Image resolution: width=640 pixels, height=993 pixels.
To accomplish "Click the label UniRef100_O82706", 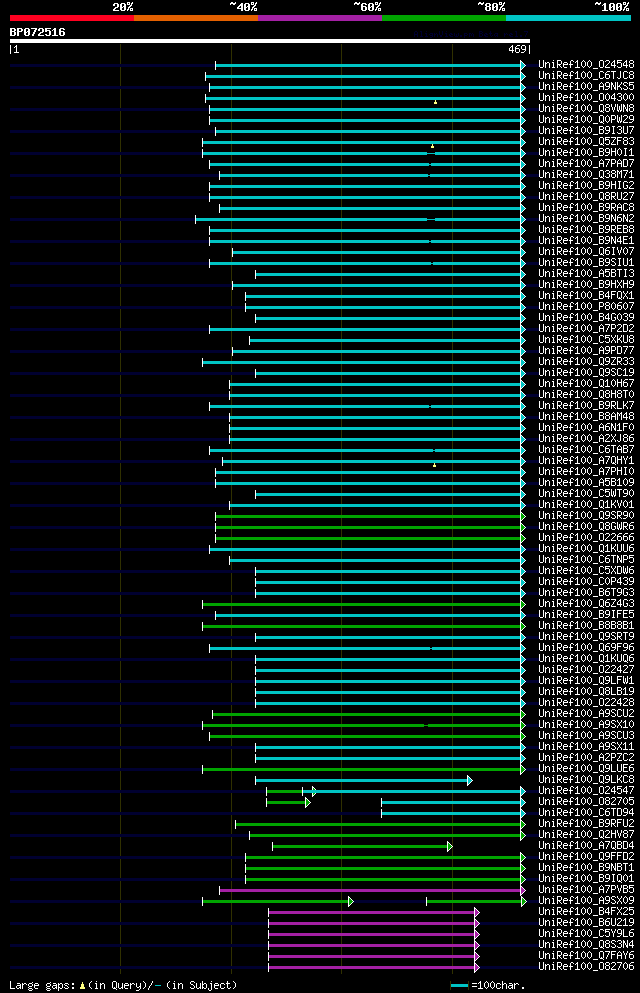I will pos(586,967).
